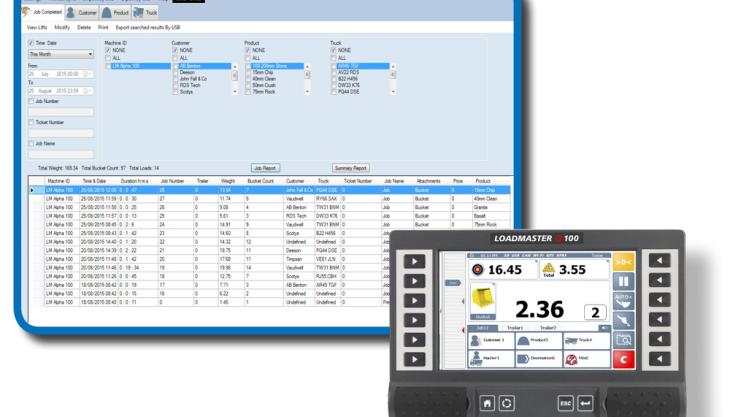730x417 pixels.
Task: Tap the bucket count 2 box
Action: (x=595, y=312)
